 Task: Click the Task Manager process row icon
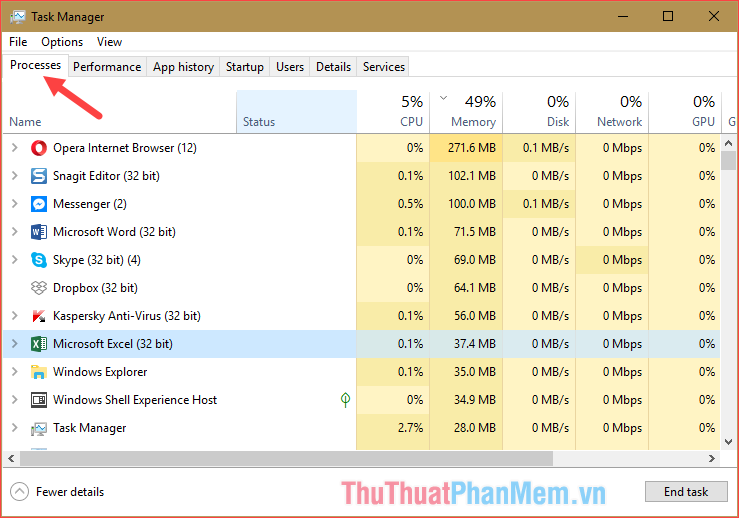click(39, 428)
